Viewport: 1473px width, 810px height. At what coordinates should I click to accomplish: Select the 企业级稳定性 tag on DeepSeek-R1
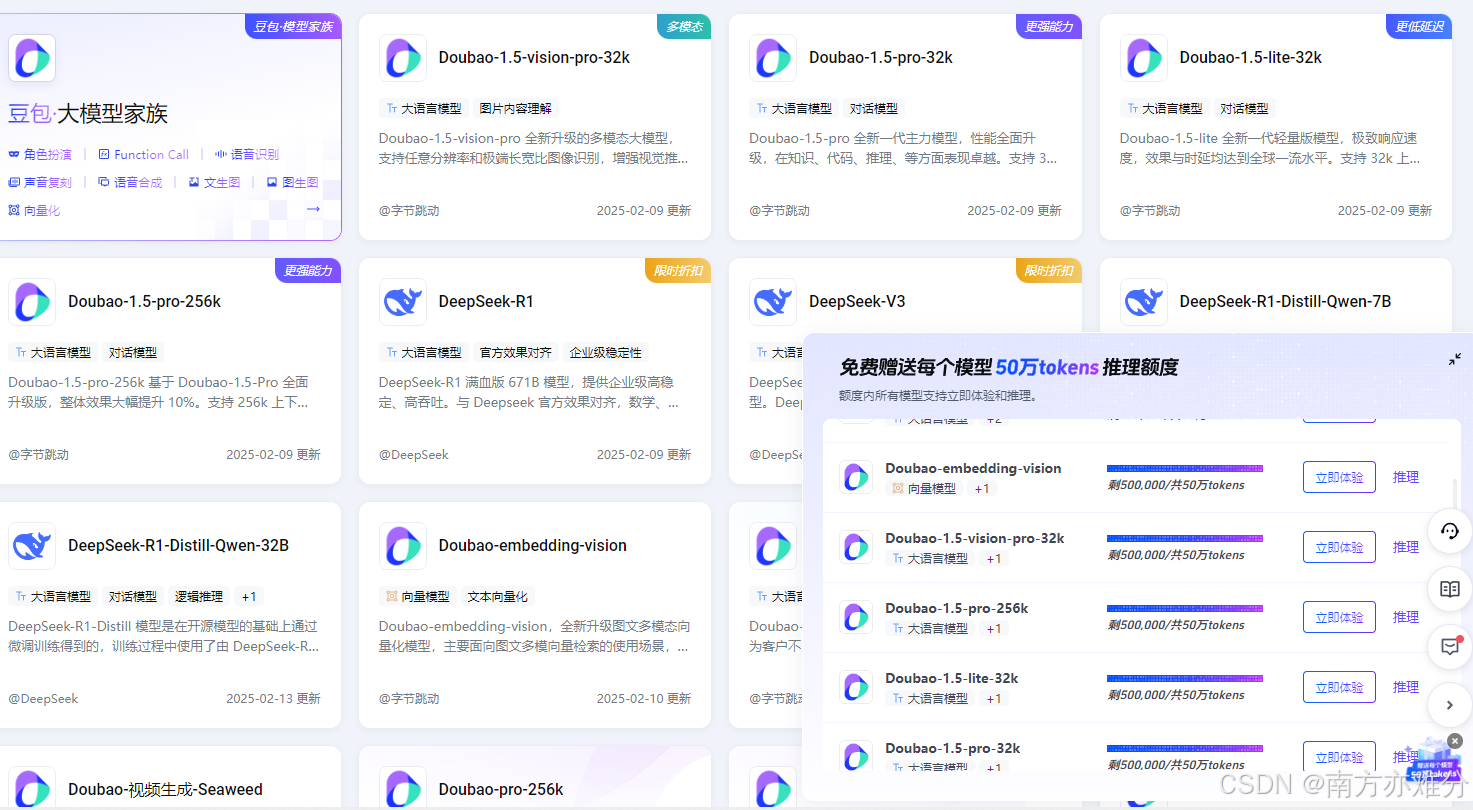pyautogui.click(x=606, y=352)
